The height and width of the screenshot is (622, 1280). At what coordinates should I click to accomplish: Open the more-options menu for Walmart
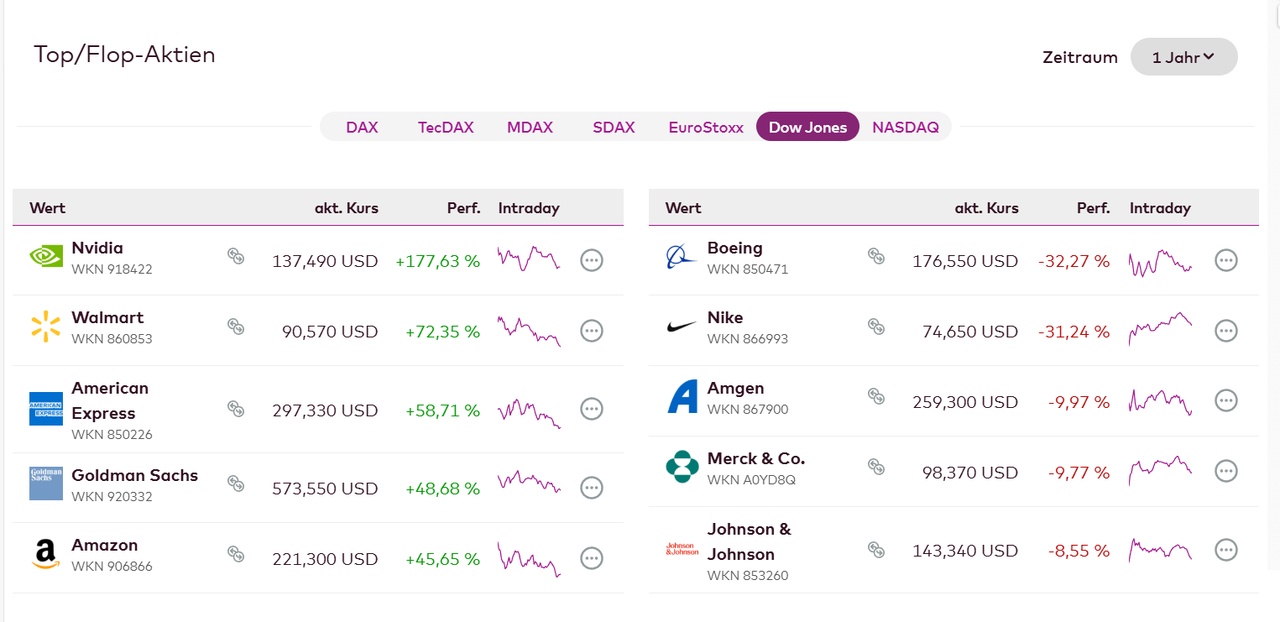(x=592, y=331)
